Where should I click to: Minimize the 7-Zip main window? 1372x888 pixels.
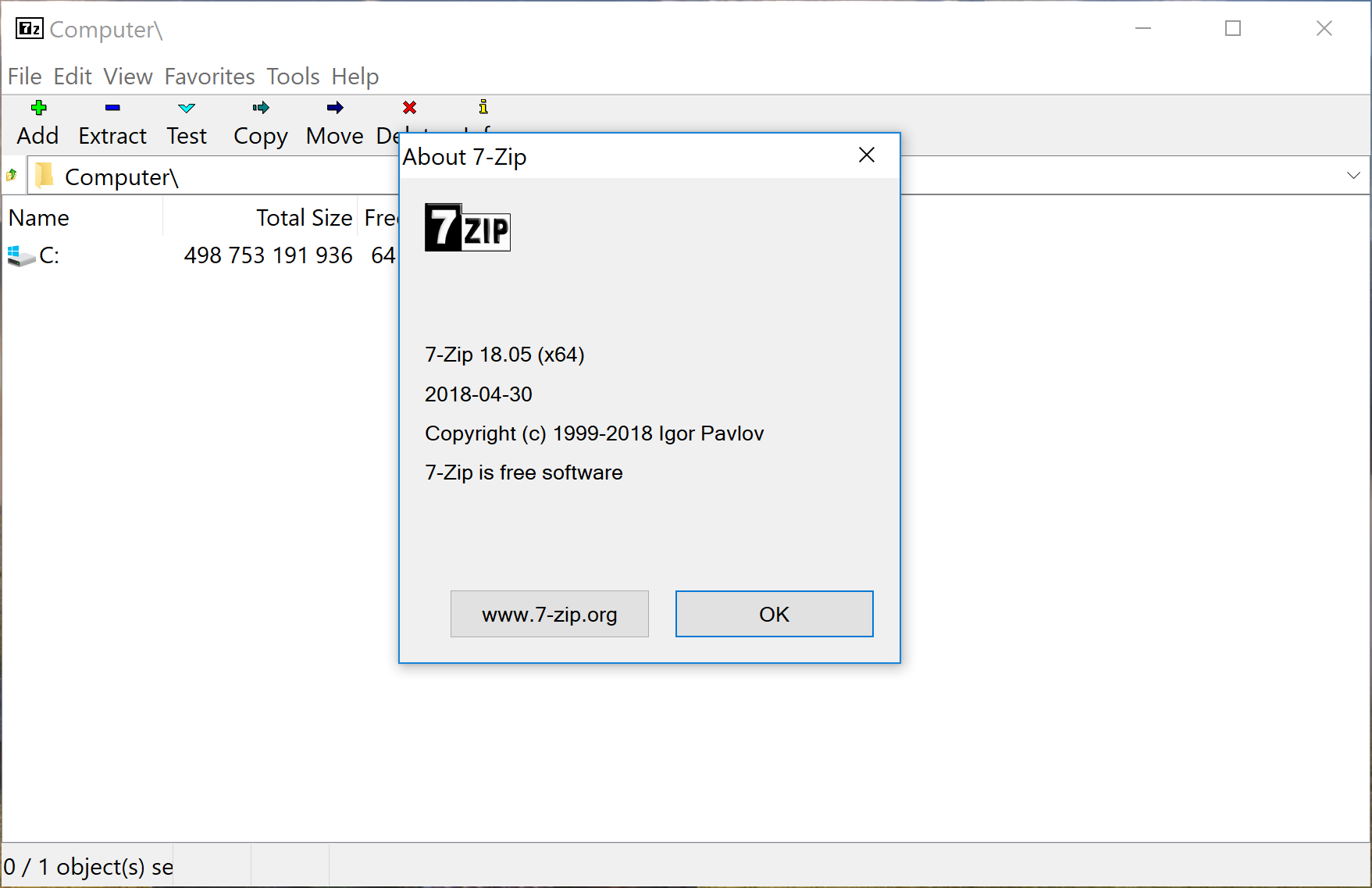[x=1143, y=29]
